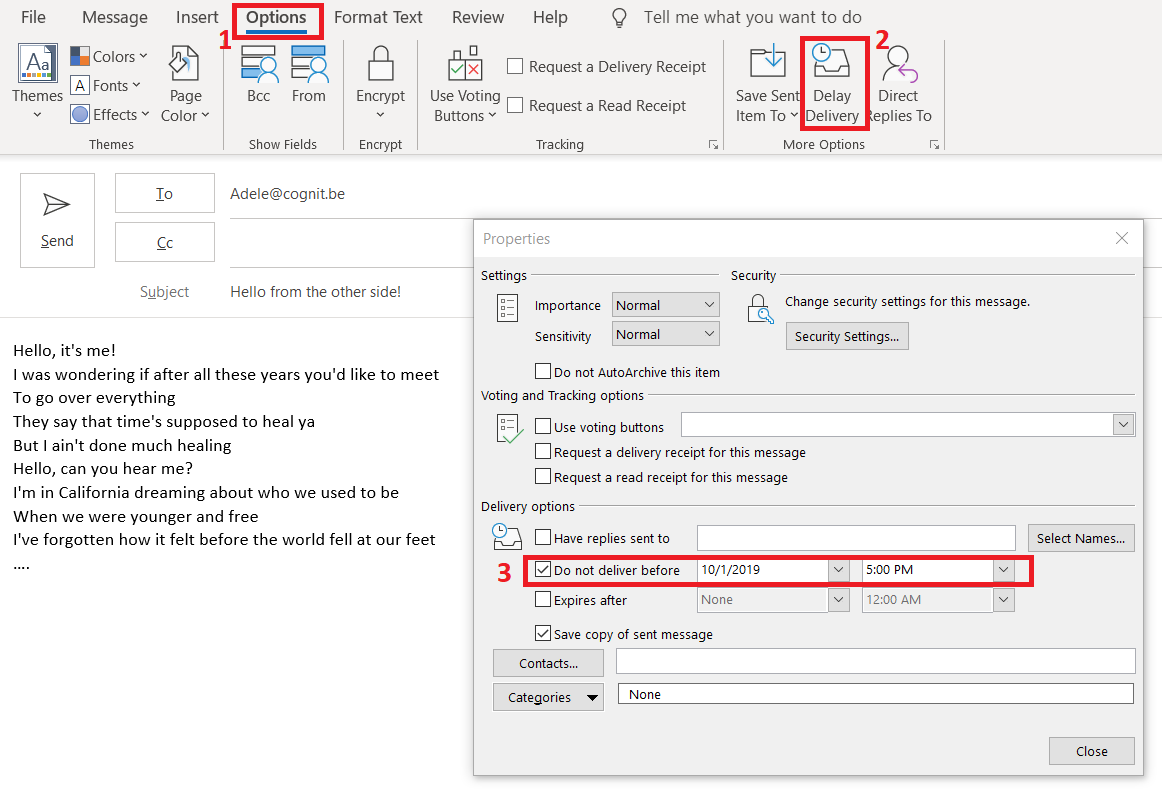Click the Contacts button

coord(548,663)
